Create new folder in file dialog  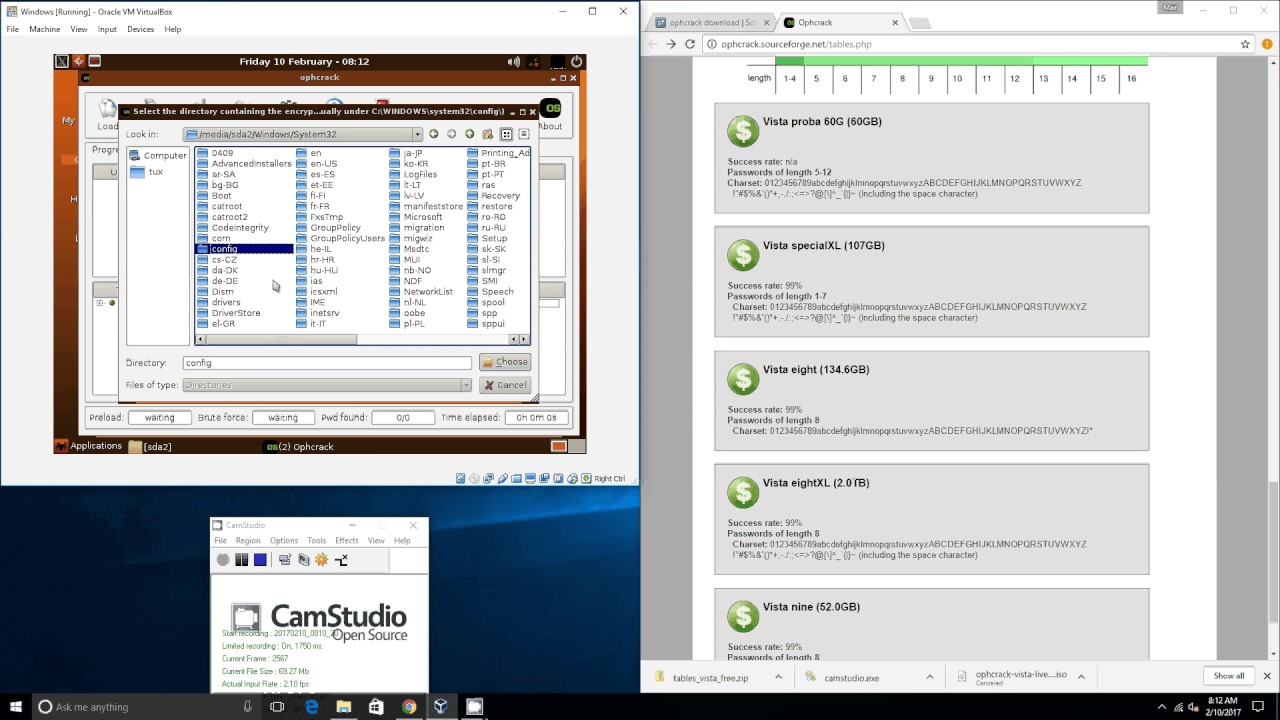pos(487,134)
